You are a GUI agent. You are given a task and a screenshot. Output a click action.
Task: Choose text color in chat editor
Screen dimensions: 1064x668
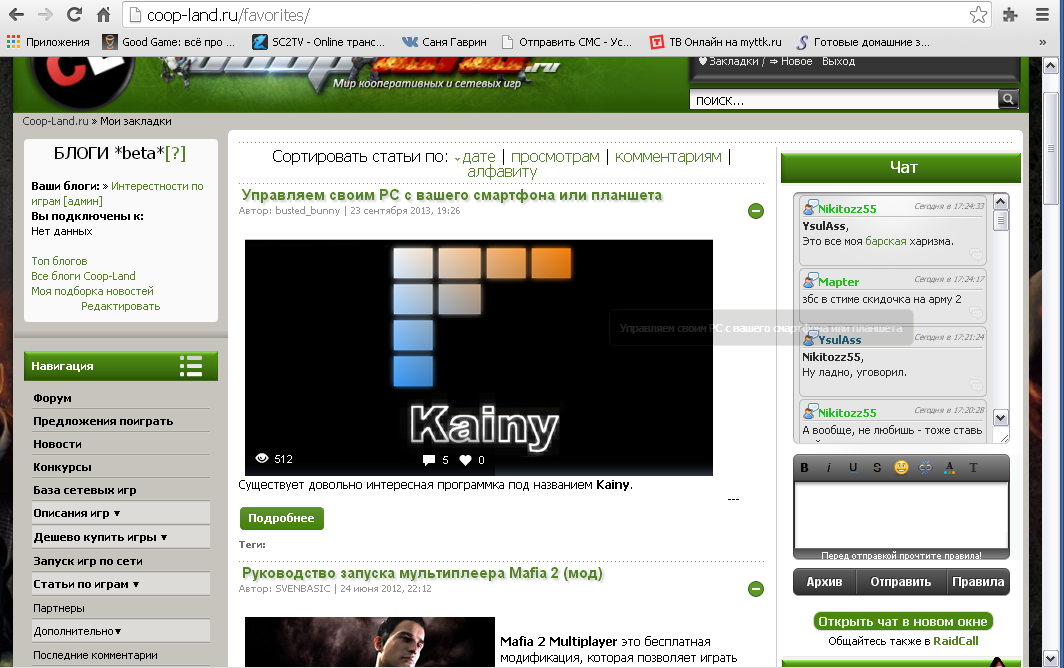coord(949,467)
